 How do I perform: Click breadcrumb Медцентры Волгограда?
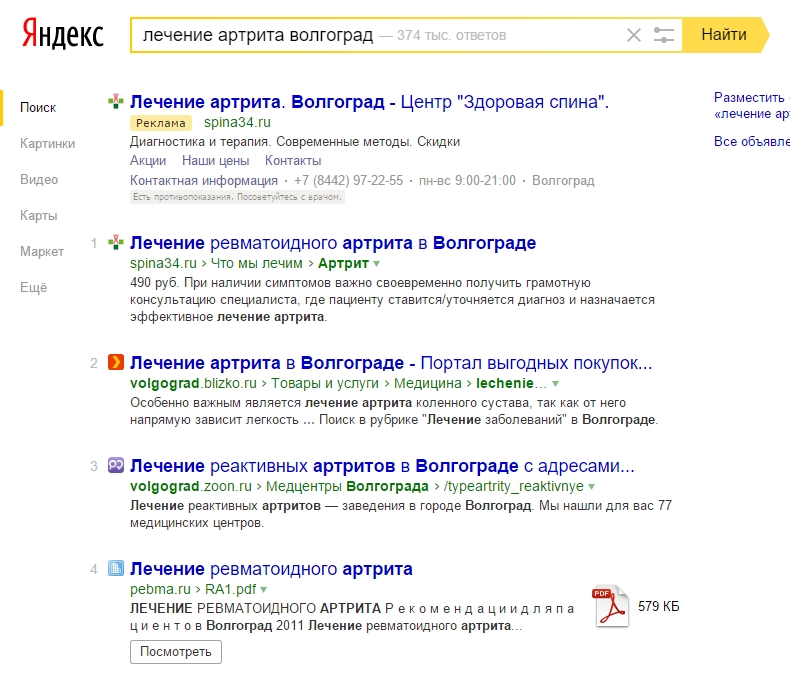[347, 486]
